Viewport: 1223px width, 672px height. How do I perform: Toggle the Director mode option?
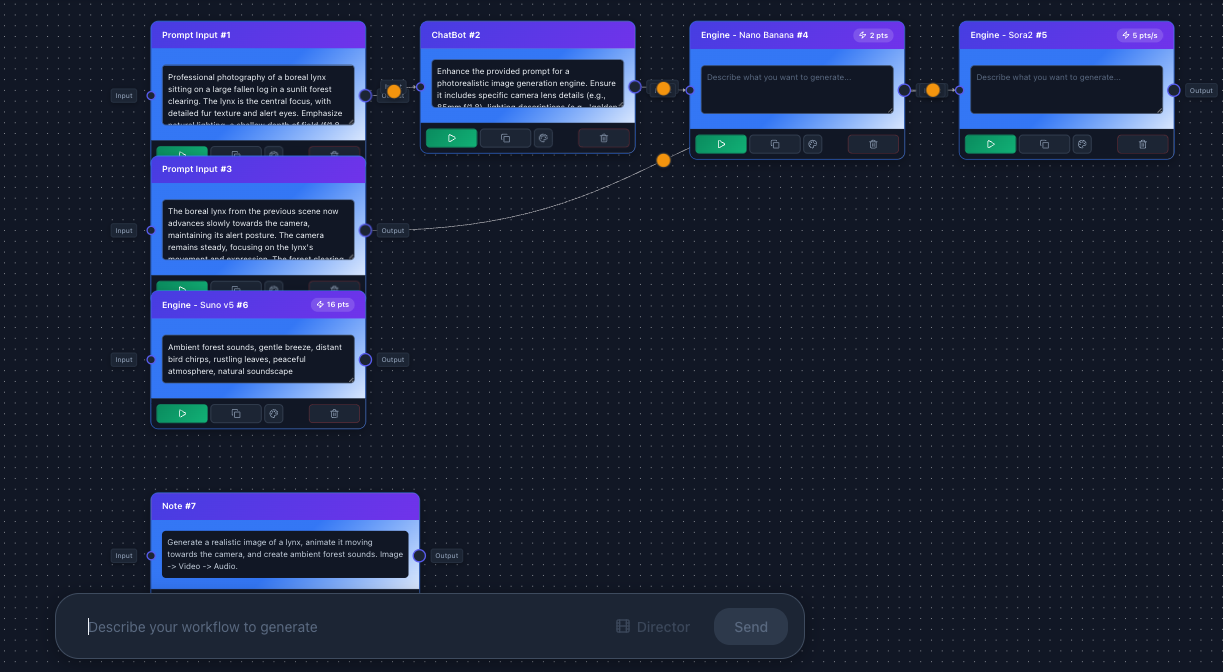point(653,627)
